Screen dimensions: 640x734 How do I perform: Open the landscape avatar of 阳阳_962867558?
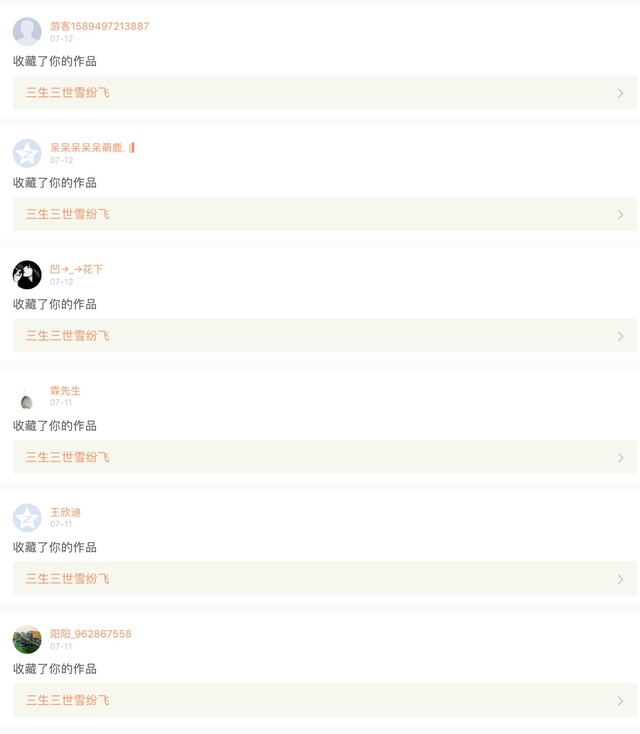tap(27, 640)
